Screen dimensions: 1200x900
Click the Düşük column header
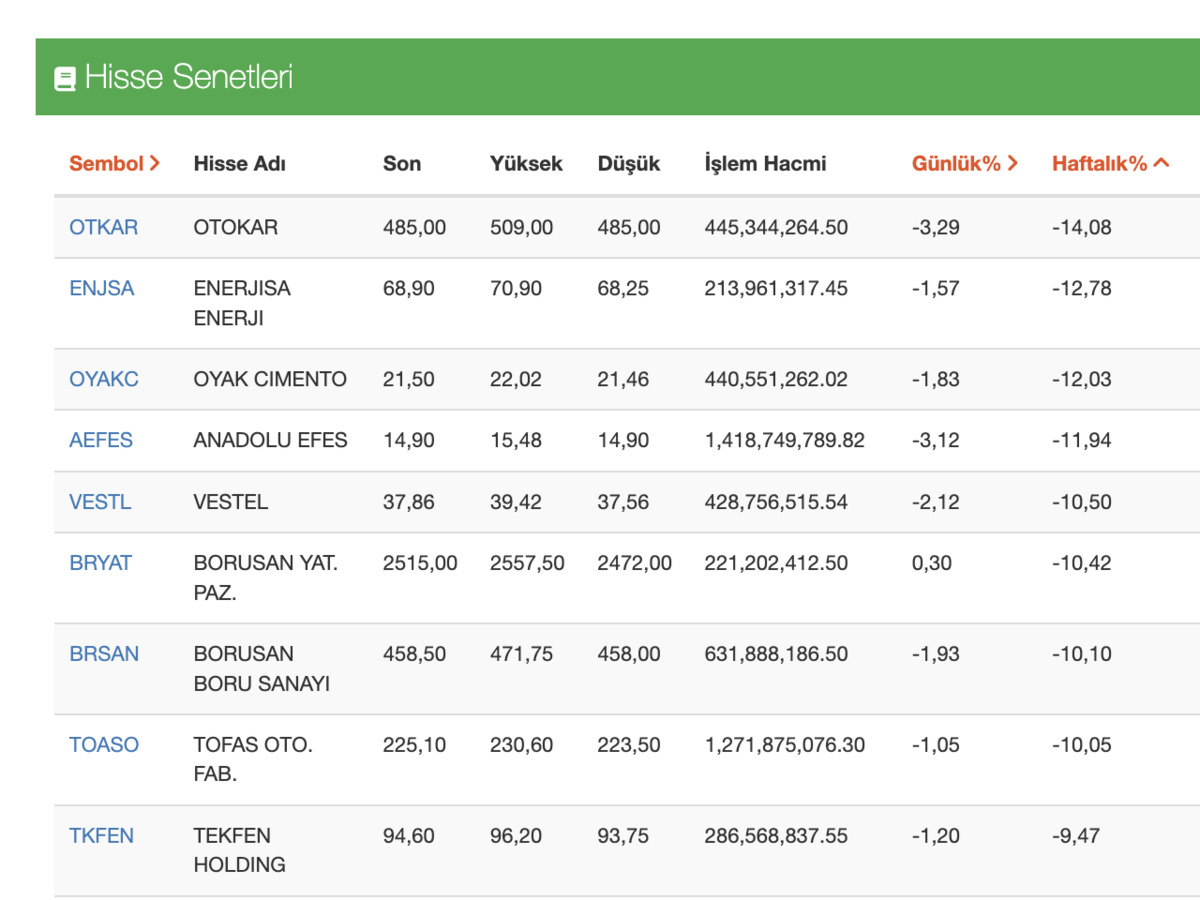[x=629, y=164]
